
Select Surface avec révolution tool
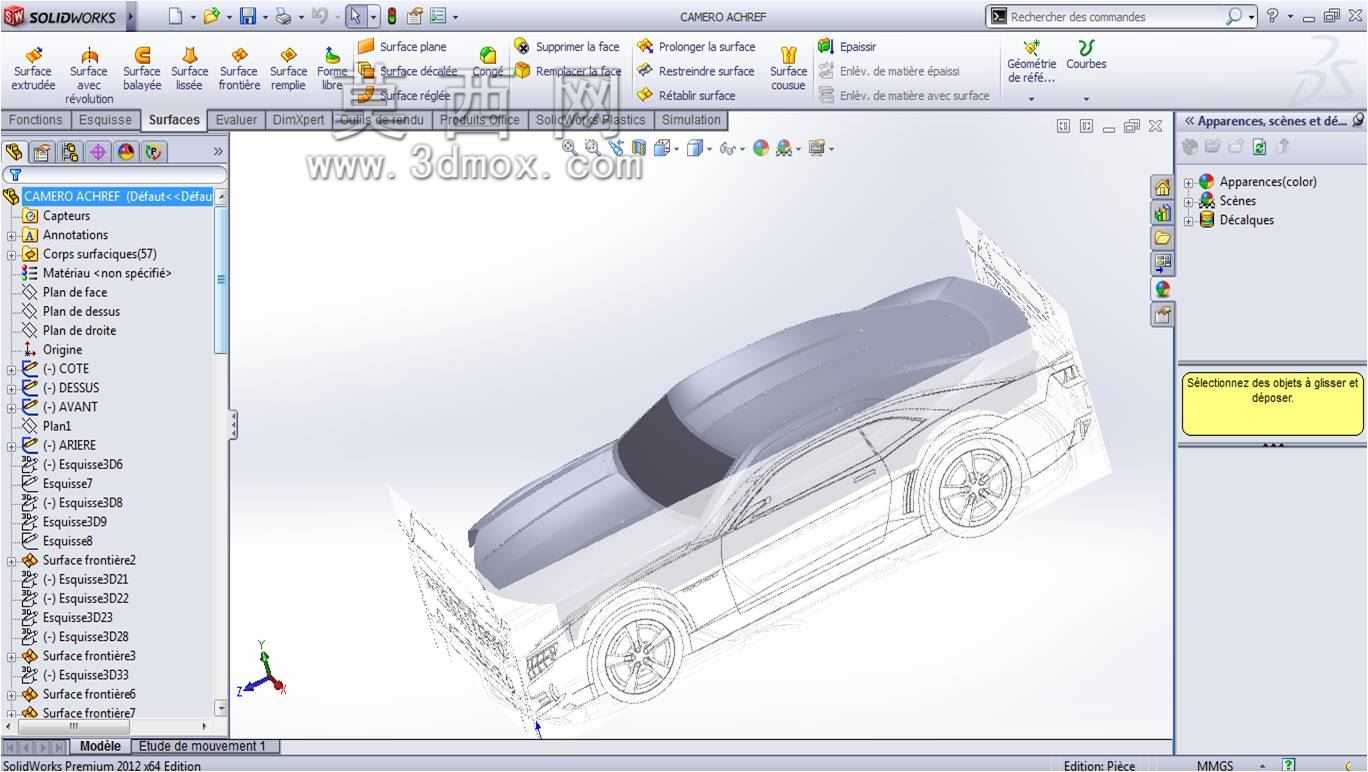pyautogui.click(x=88, y=76)
